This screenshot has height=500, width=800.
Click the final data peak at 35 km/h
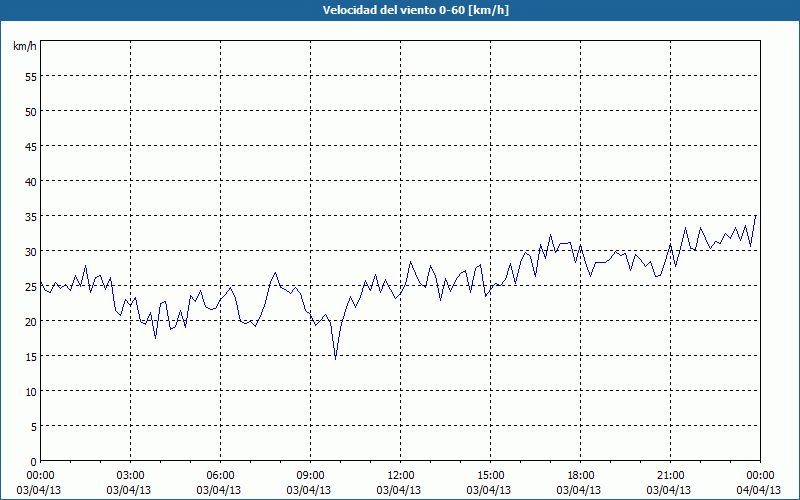[x=756, y=216]
